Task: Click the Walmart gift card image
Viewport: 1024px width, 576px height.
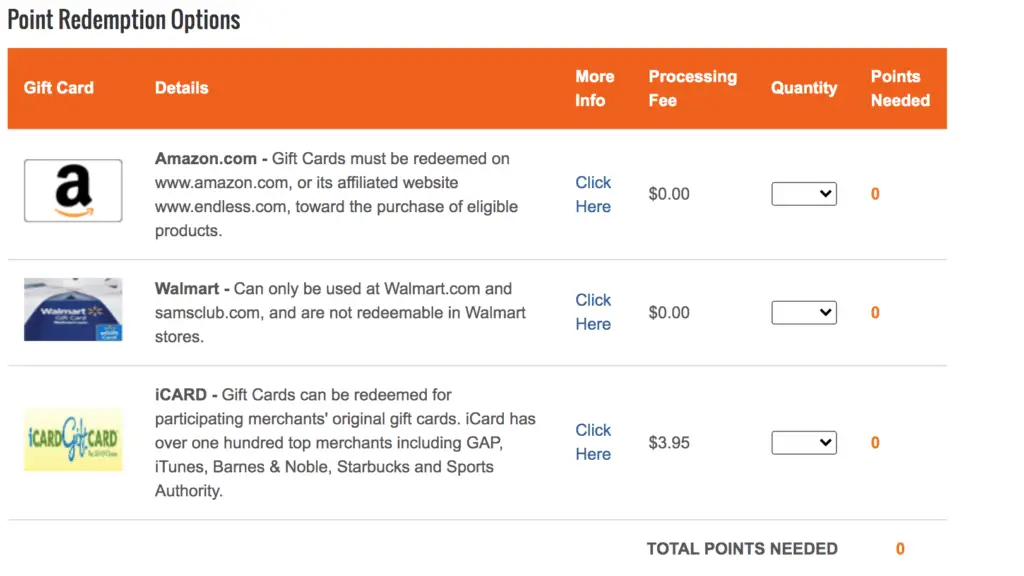Action: pos(73,310)
